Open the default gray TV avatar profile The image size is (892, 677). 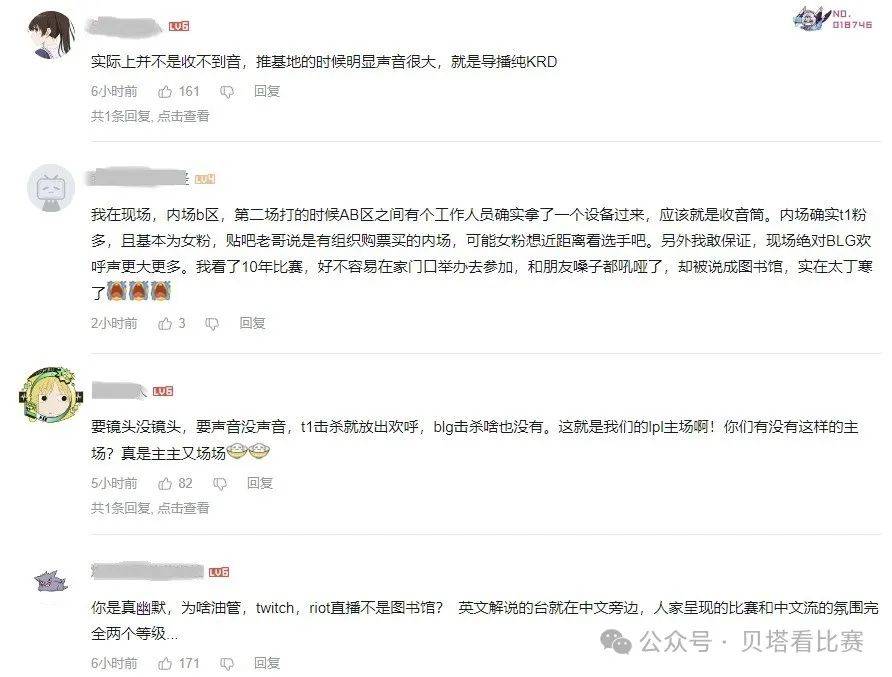pyautogui.click(x=51, y=188)
